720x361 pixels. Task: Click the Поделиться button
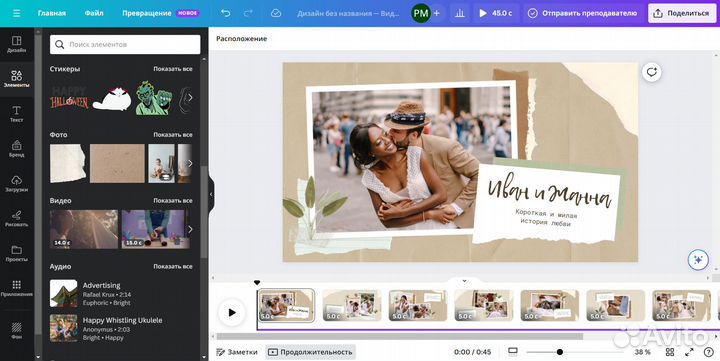click(x=681, y=13)
